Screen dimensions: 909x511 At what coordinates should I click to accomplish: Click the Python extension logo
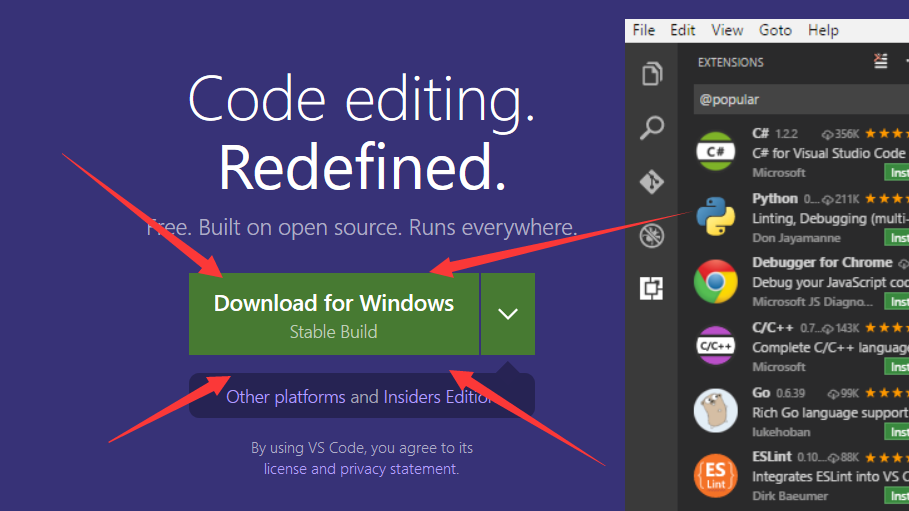715,217
